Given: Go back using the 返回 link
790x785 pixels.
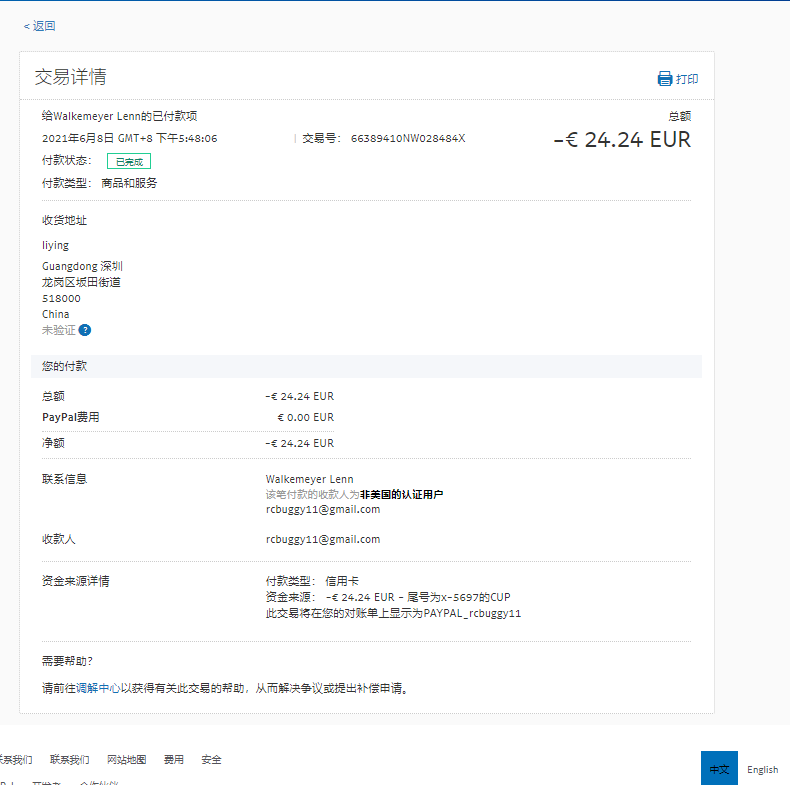Looking at the screenshot, I should 40,26.
